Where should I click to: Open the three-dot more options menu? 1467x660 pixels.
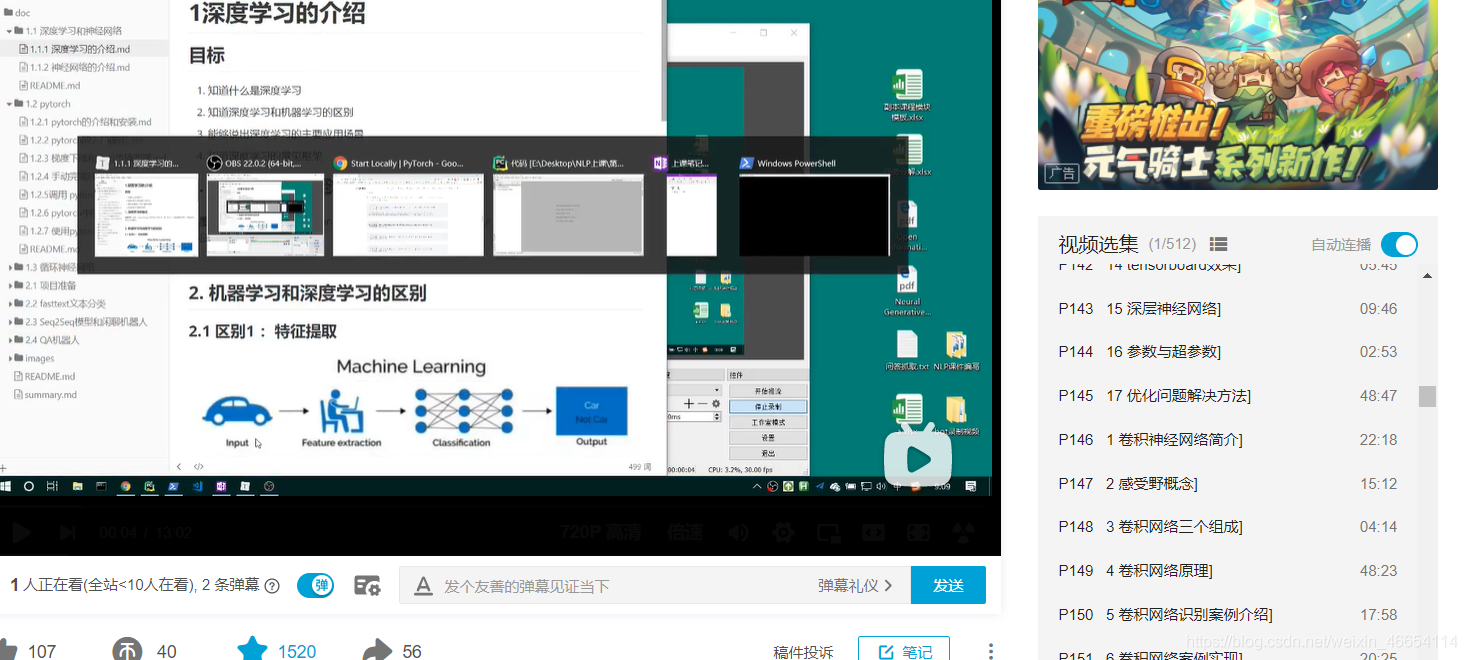tap(991, 651)
